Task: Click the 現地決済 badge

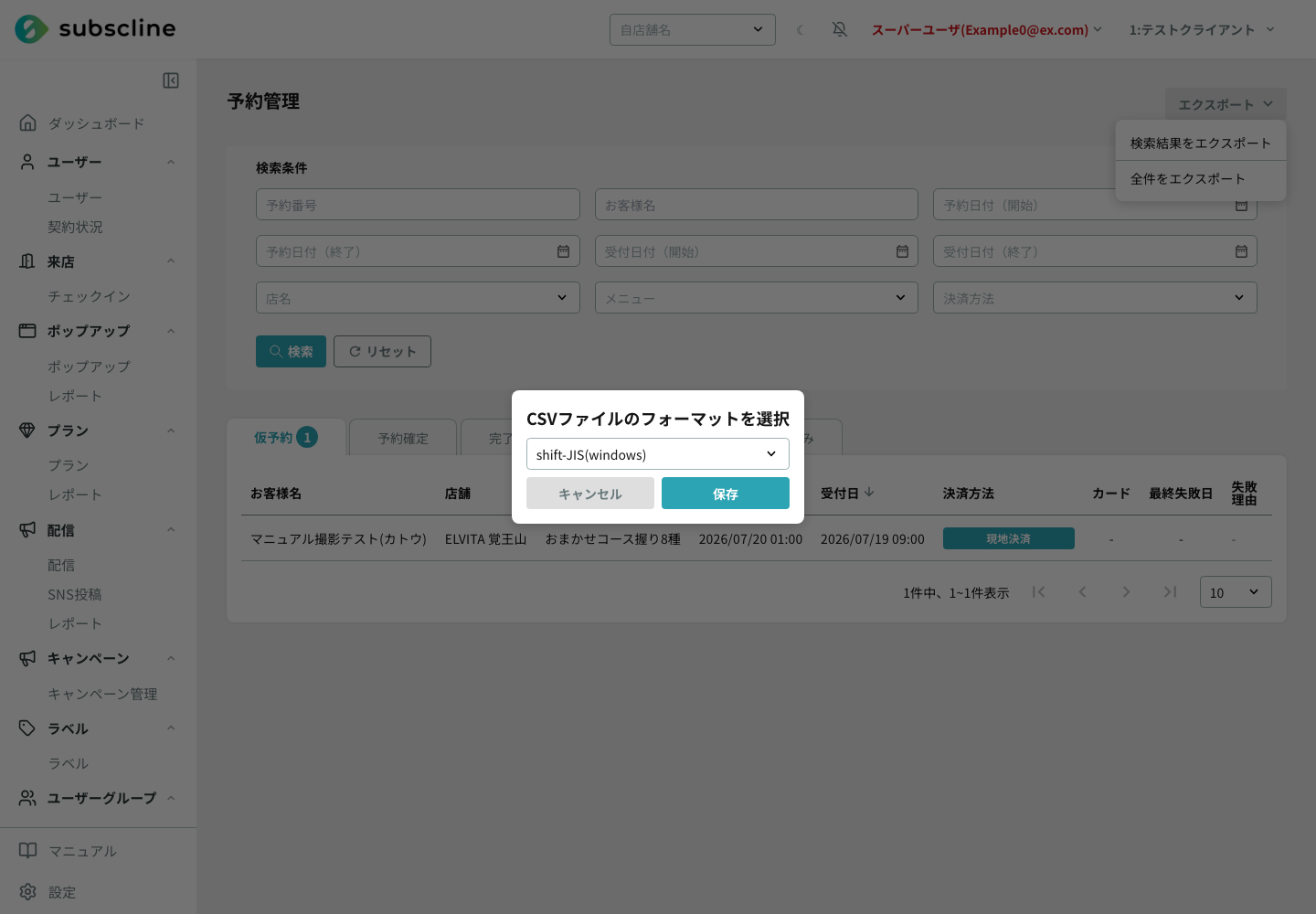Action: coord(1009,538)
